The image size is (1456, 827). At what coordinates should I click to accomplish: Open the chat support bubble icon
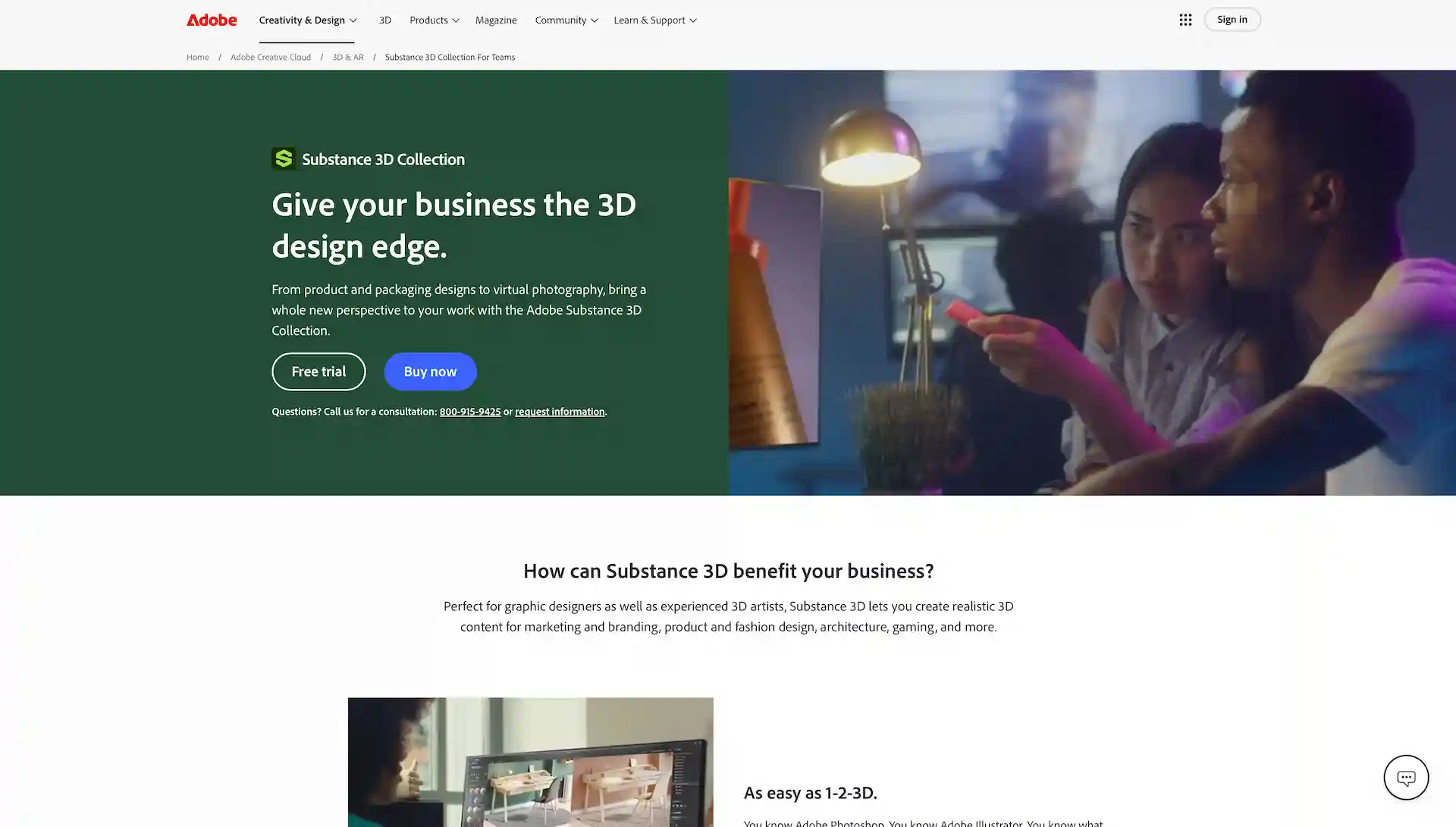pos(1406,777)
